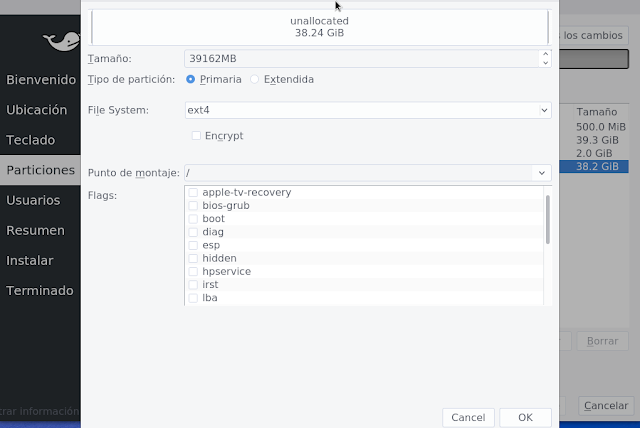640x428 pixels.
Task: Click the flags list scrollbar
Action: (548, 220)
